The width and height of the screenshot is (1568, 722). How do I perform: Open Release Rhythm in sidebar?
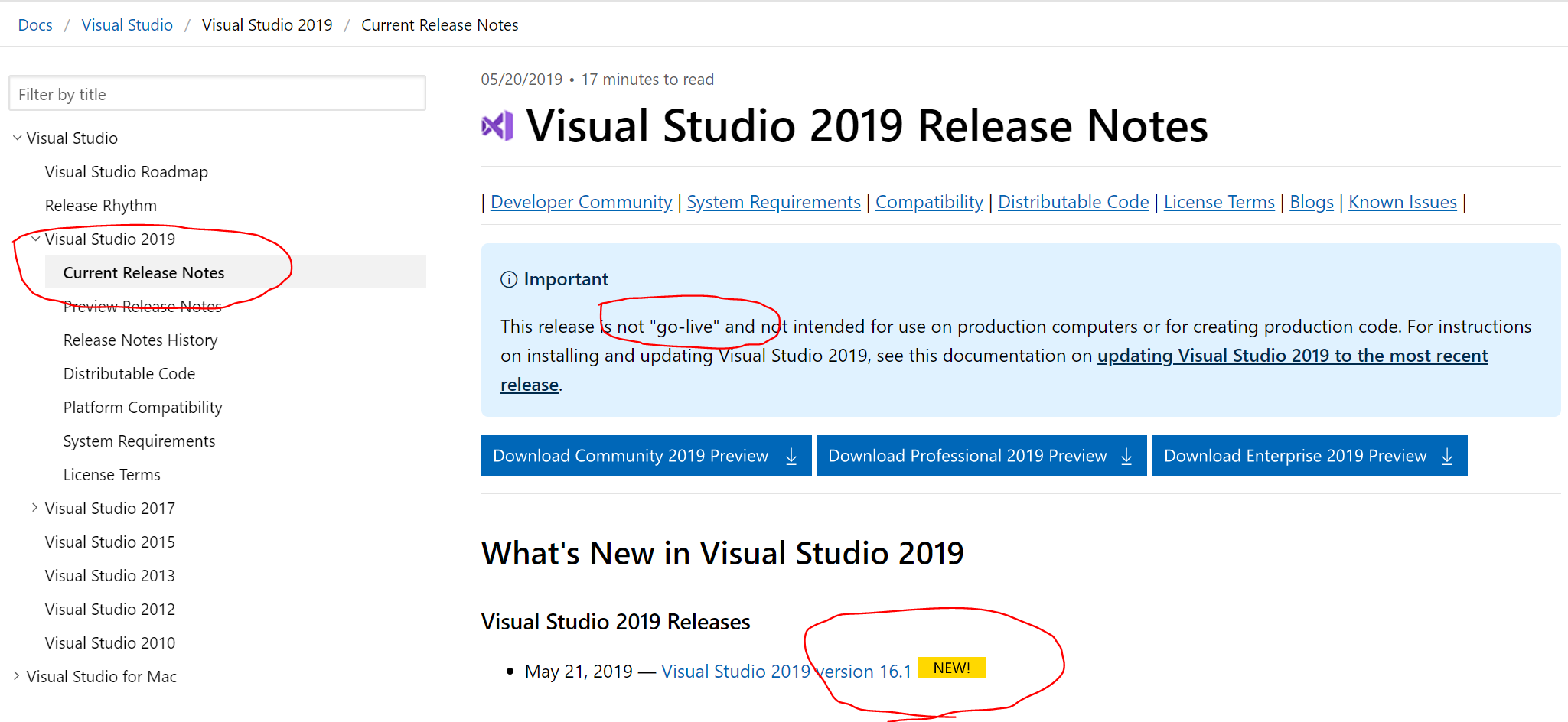pyautogui.click(x=101, y=205)
